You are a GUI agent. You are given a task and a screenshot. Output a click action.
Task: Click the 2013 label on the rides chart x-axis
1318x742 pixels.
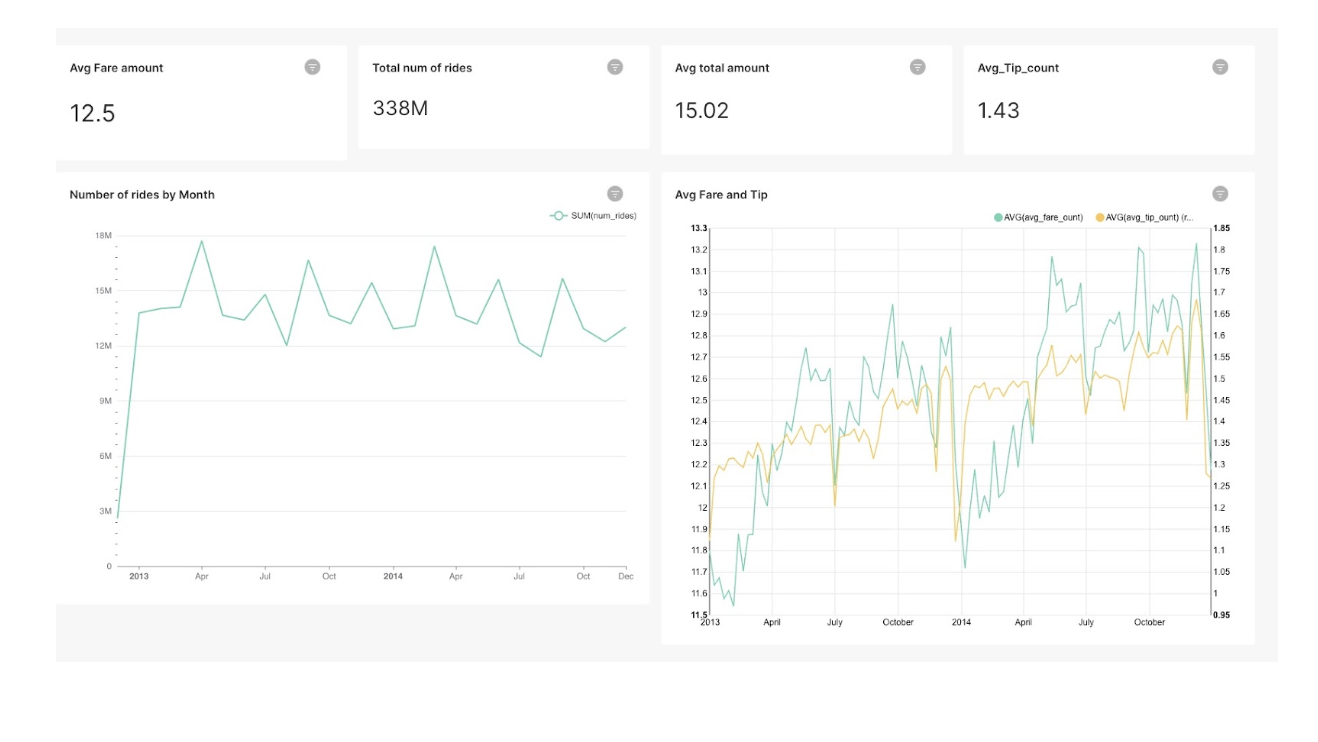click(x=139, y=576)
